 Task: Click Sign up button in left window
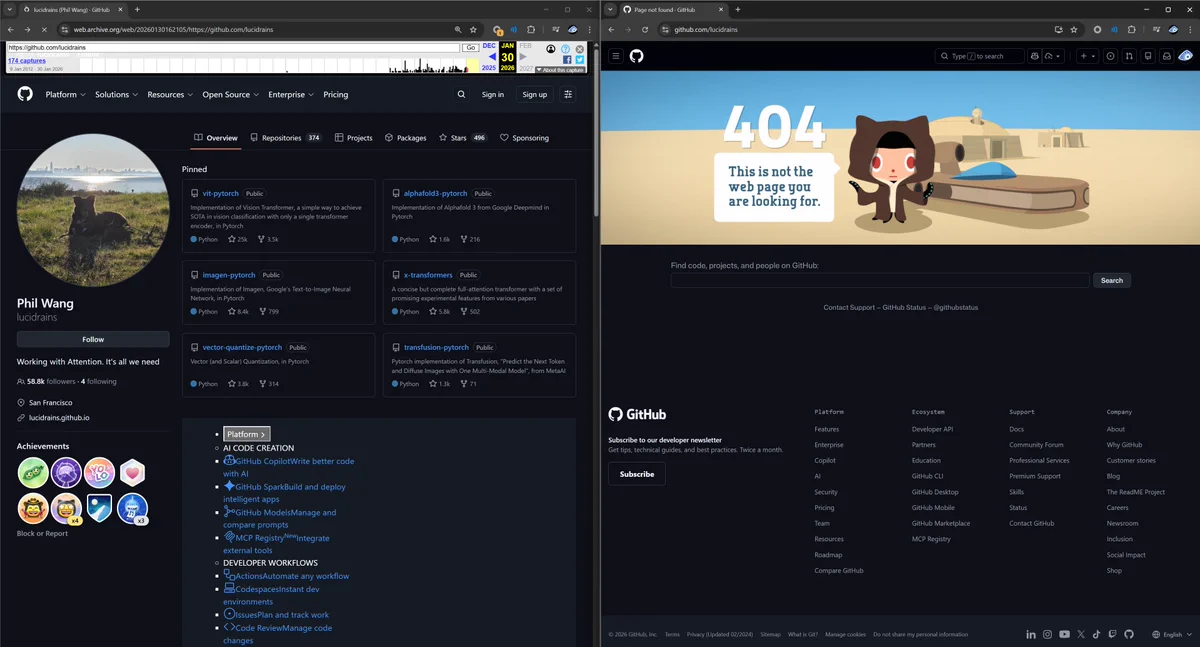click(535, 94)
